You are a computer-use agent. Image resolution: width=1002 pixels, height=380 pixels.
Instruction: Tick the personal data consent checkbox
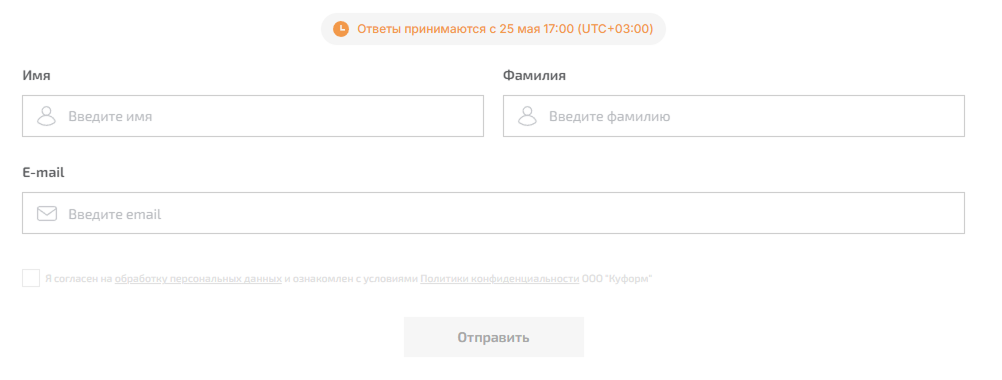(31, 278)
